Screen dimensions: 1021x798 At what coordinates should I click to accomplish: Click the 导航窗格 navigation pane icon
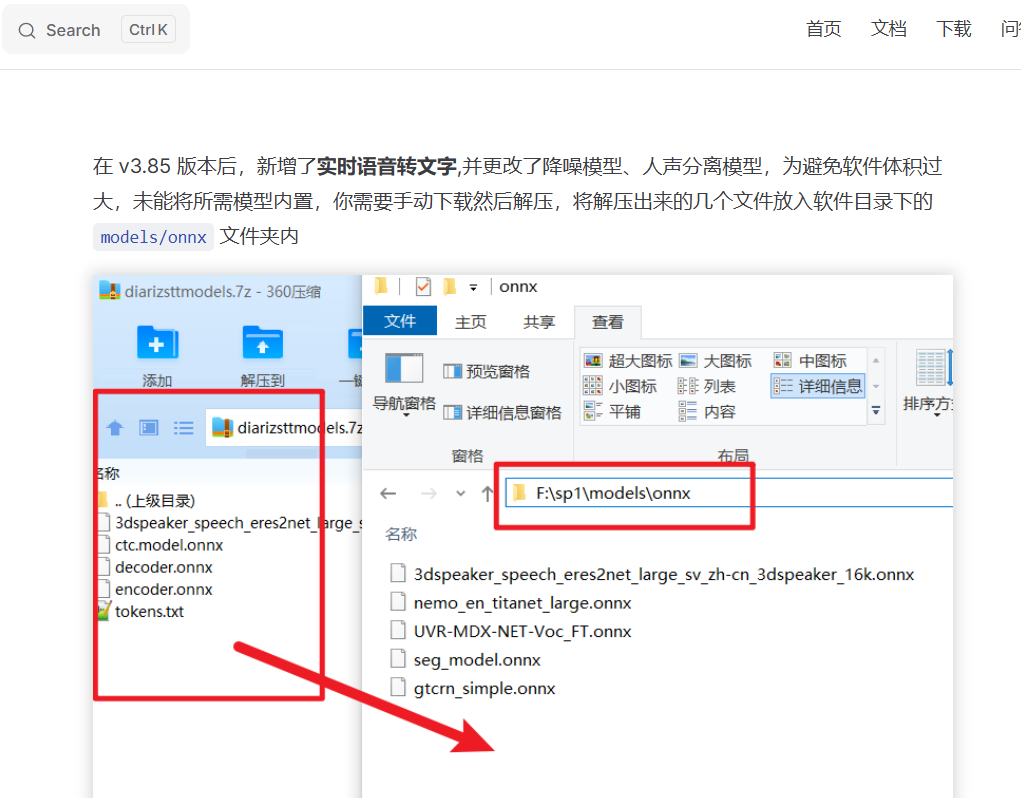(404, 370)
